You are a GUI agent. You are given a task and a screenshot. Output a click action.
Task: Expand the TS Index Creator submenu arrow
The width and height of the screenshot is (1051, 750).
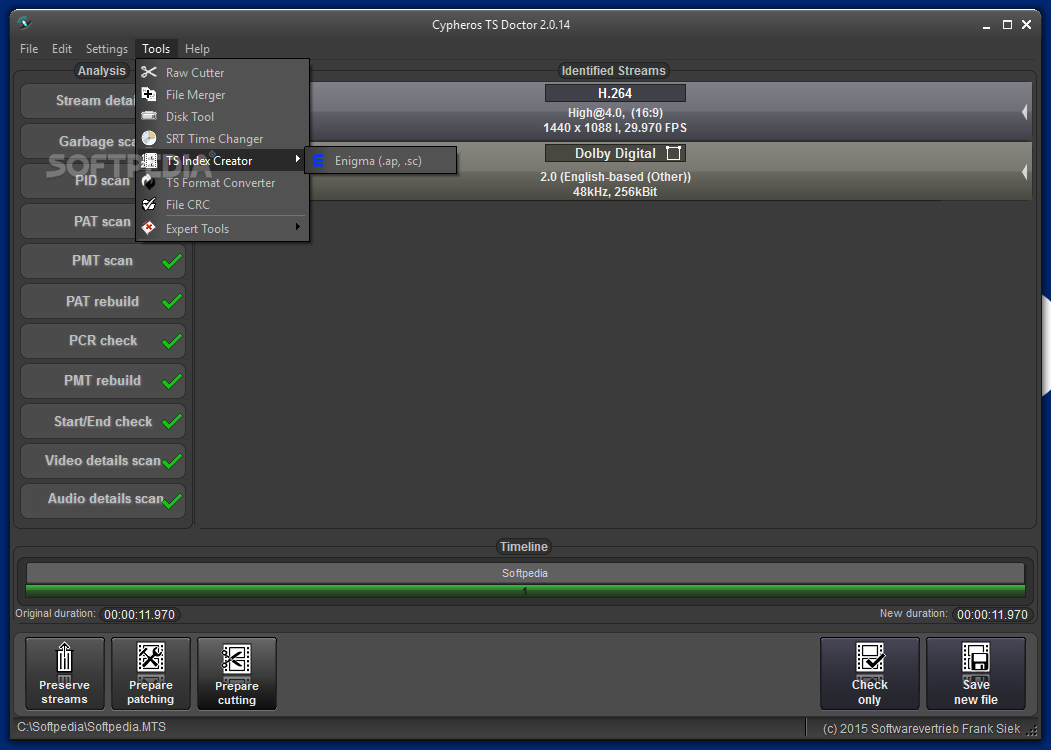298,159
